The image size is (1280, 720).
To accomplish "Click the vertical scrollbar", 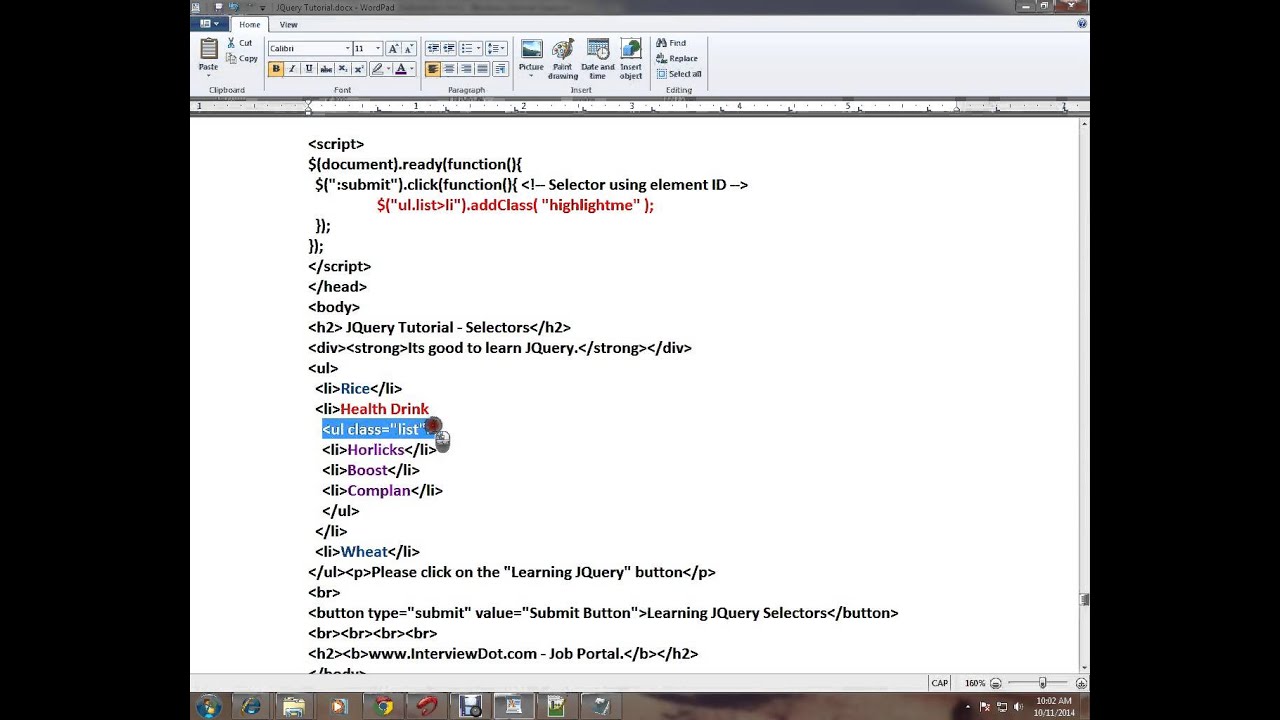I will (1084, 396).
